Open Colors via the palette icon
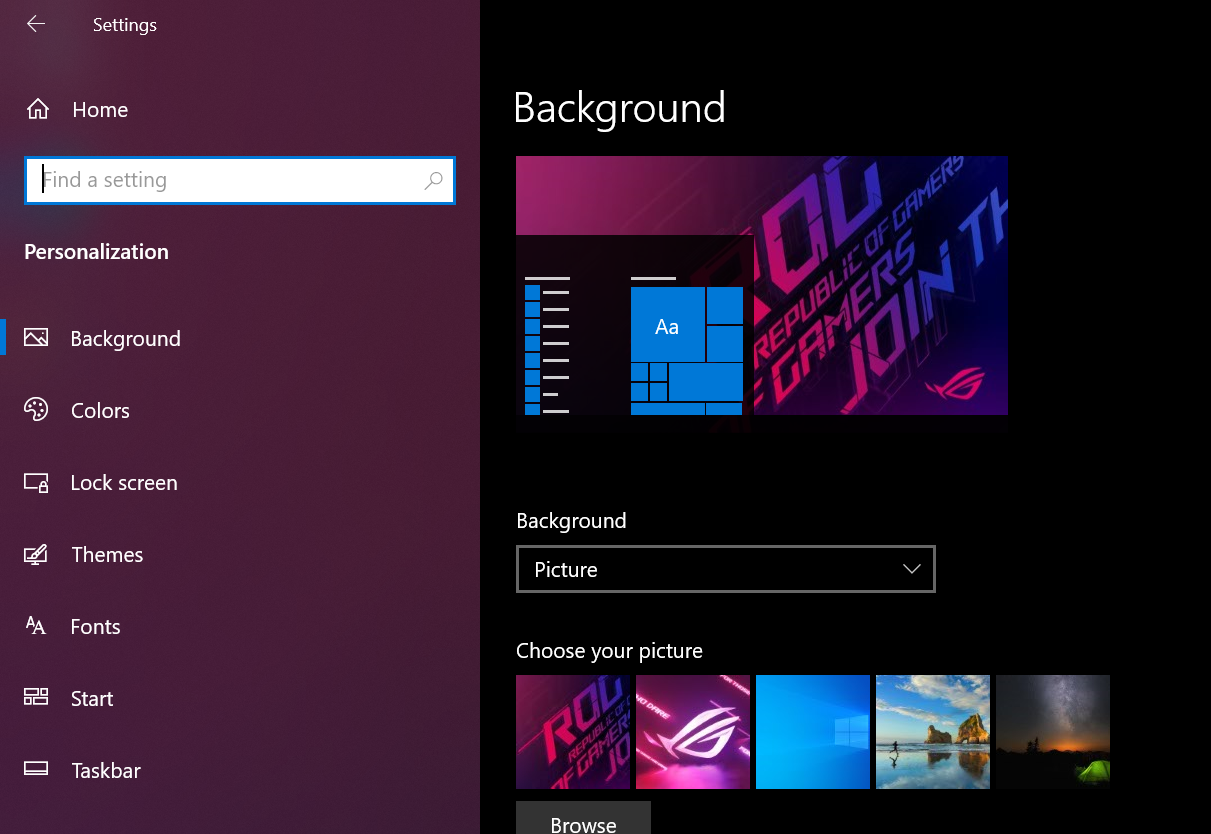The image size is (1211, 834). (x=36, y=410)
